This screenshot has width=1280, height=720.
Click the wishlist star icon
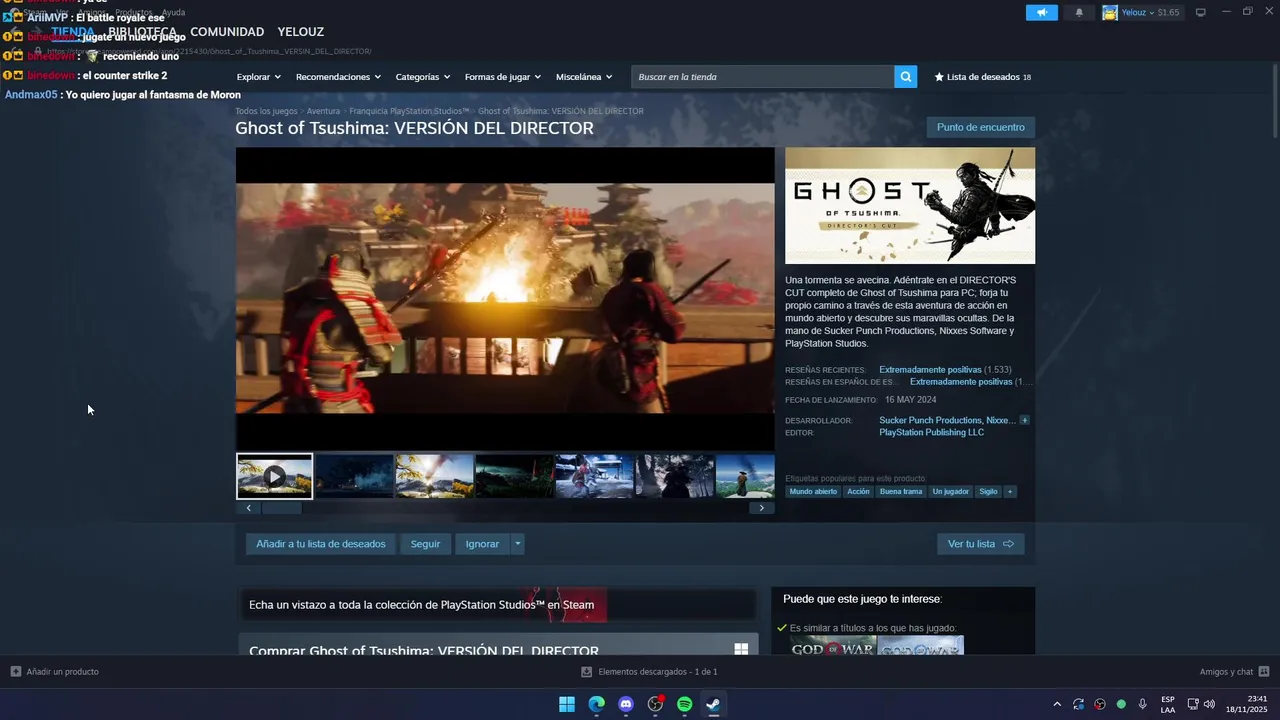click(939, 77)
